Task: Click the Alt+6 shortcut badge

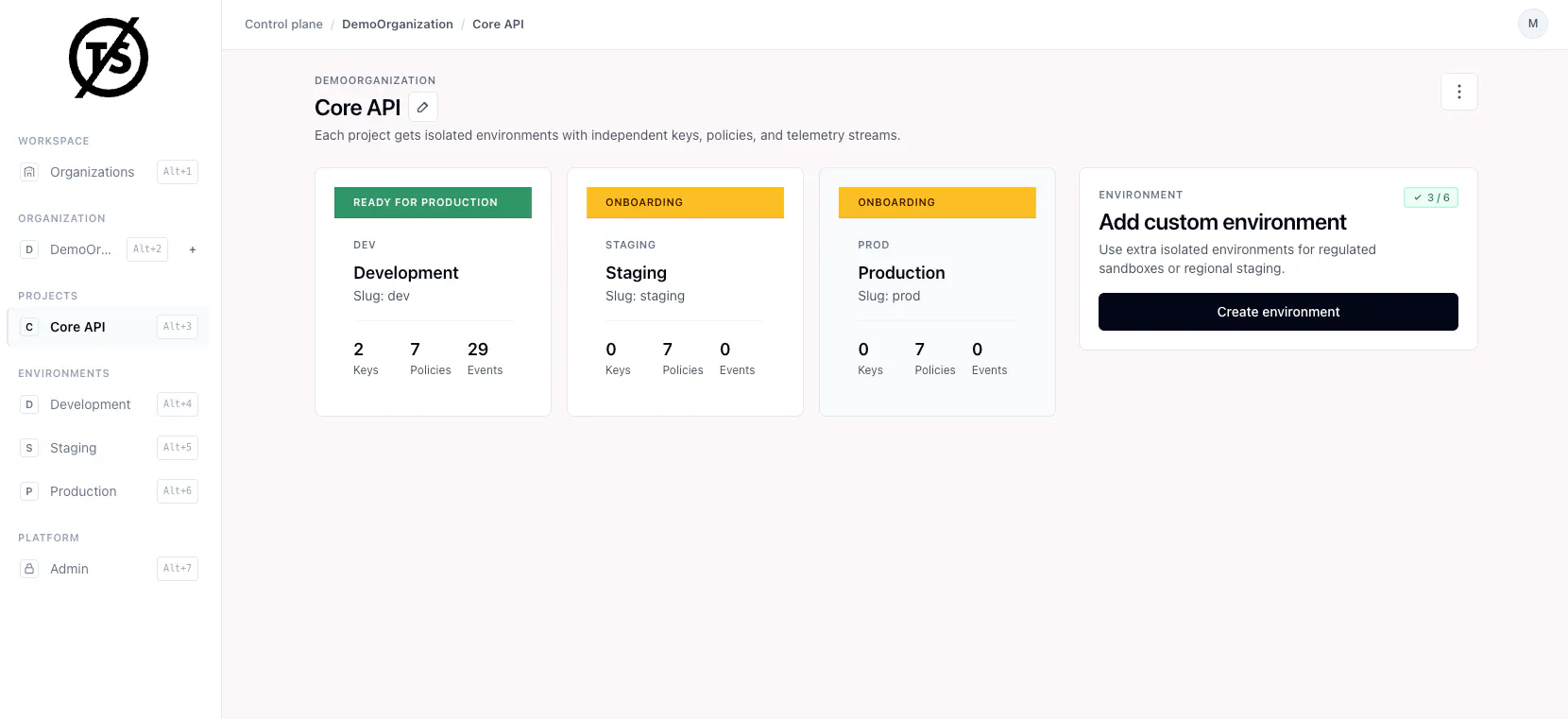Action: point(178,491)
